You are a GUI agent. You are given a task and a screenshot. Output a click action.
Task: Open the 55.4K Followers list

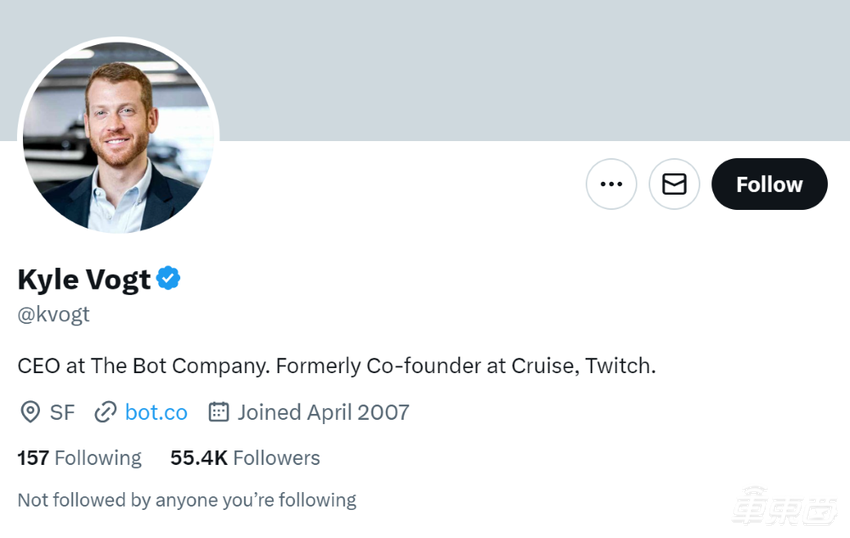pos(245,458)
